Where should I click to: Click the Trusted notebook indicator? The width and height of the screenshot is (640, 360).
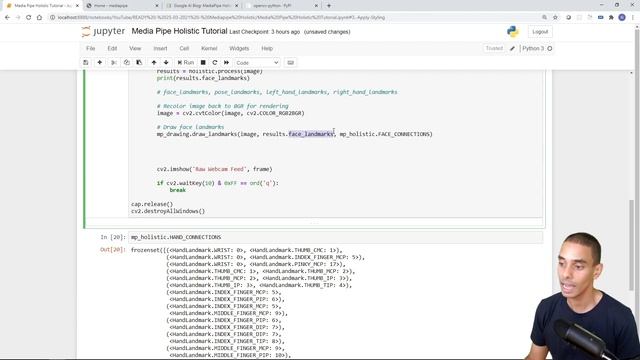494,48
